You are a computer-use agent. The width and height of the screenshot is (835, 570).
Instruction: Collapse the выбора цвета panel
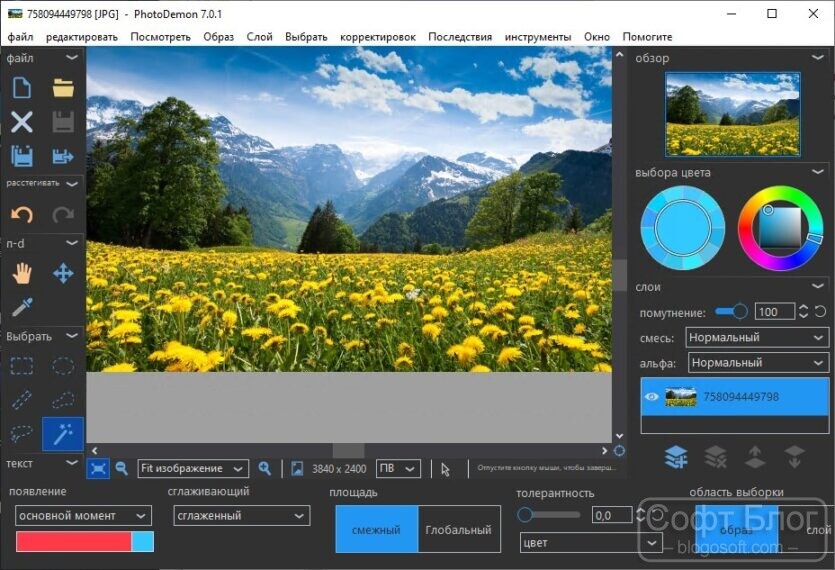(x=817, y=172)
